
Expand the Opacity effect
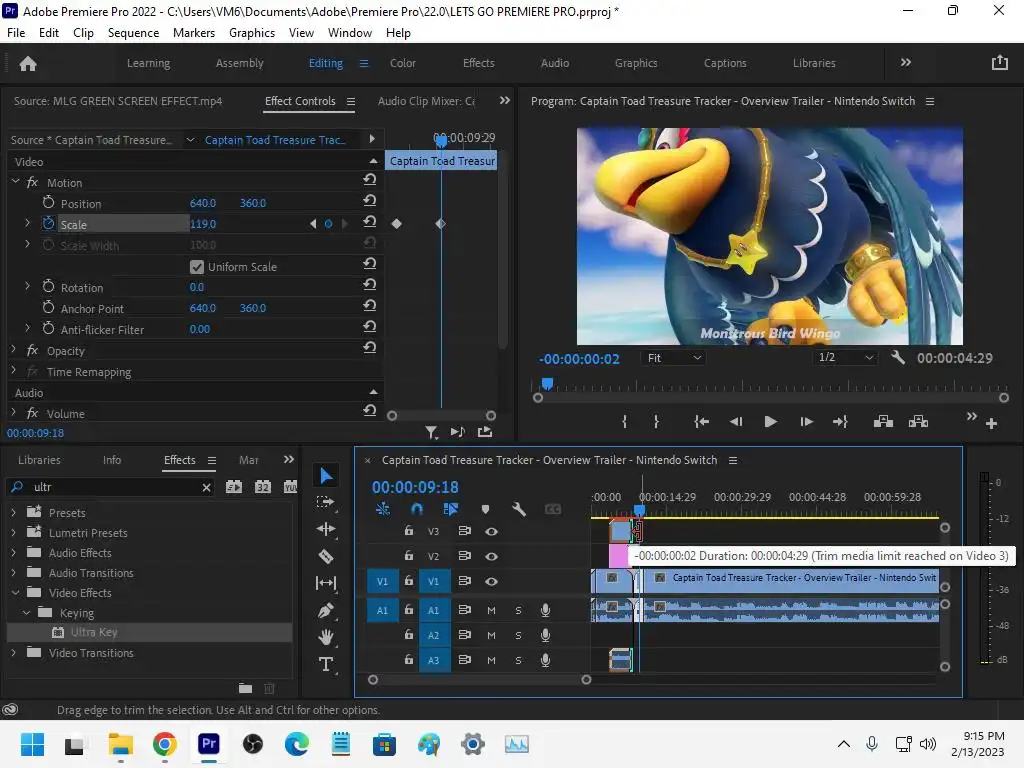pos(14,350)
